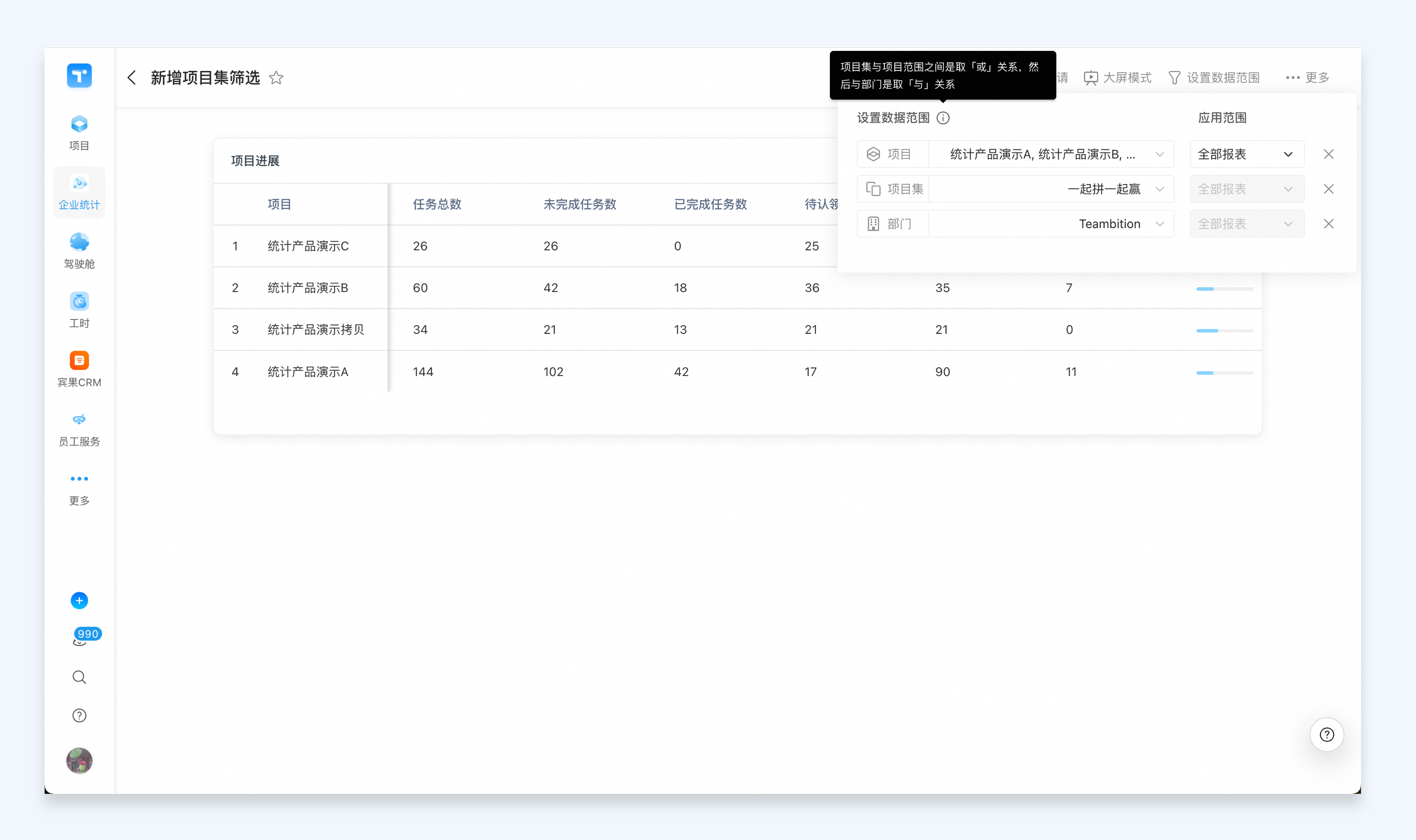Screen dimensions: 1416x840
Task: Click the 项目进展 card title
Action: click(255, 161)
